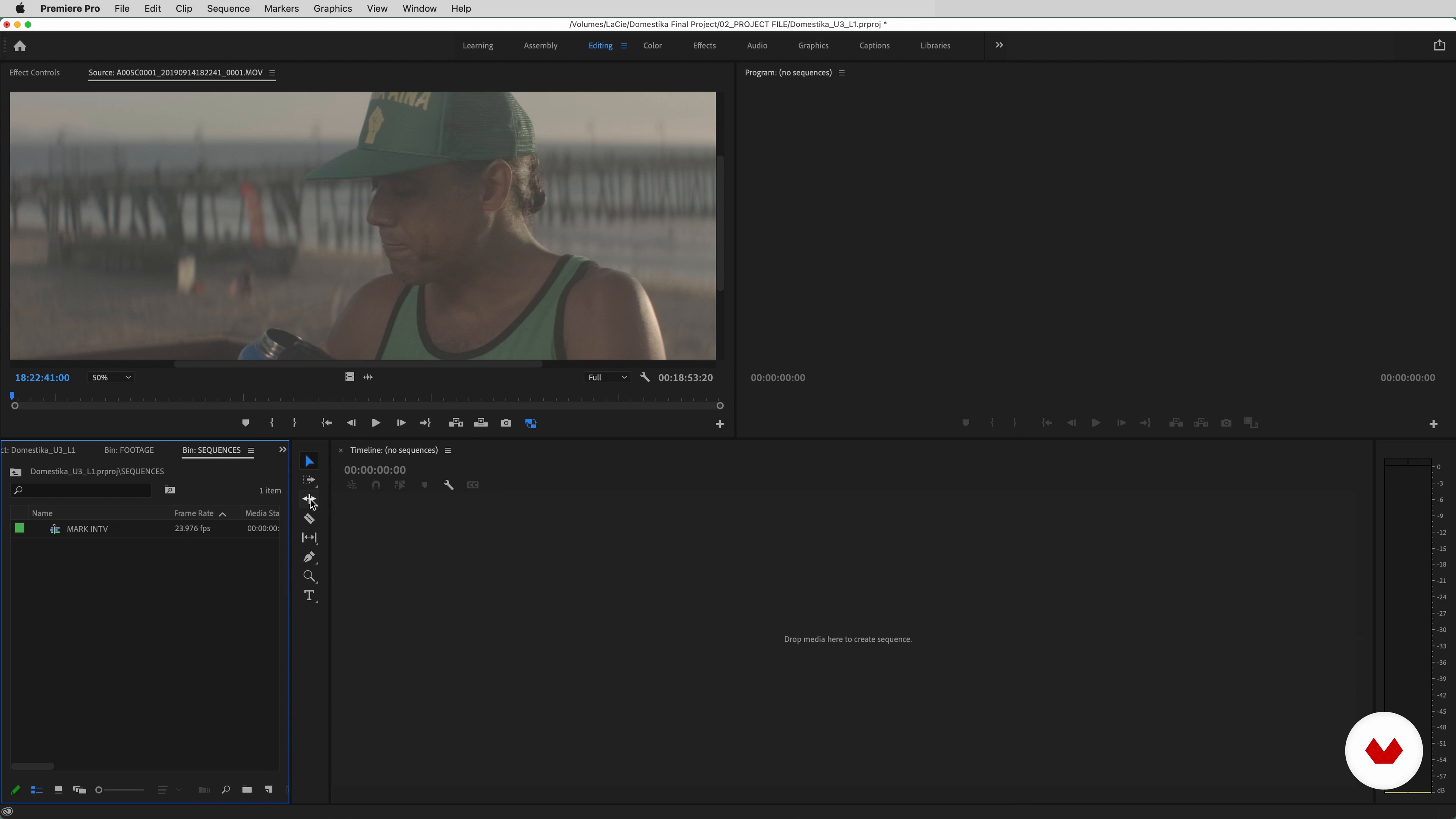Viewport: 1456px width, 819px height.
Task: Select the Pen tool
Action: coord(309,557)
